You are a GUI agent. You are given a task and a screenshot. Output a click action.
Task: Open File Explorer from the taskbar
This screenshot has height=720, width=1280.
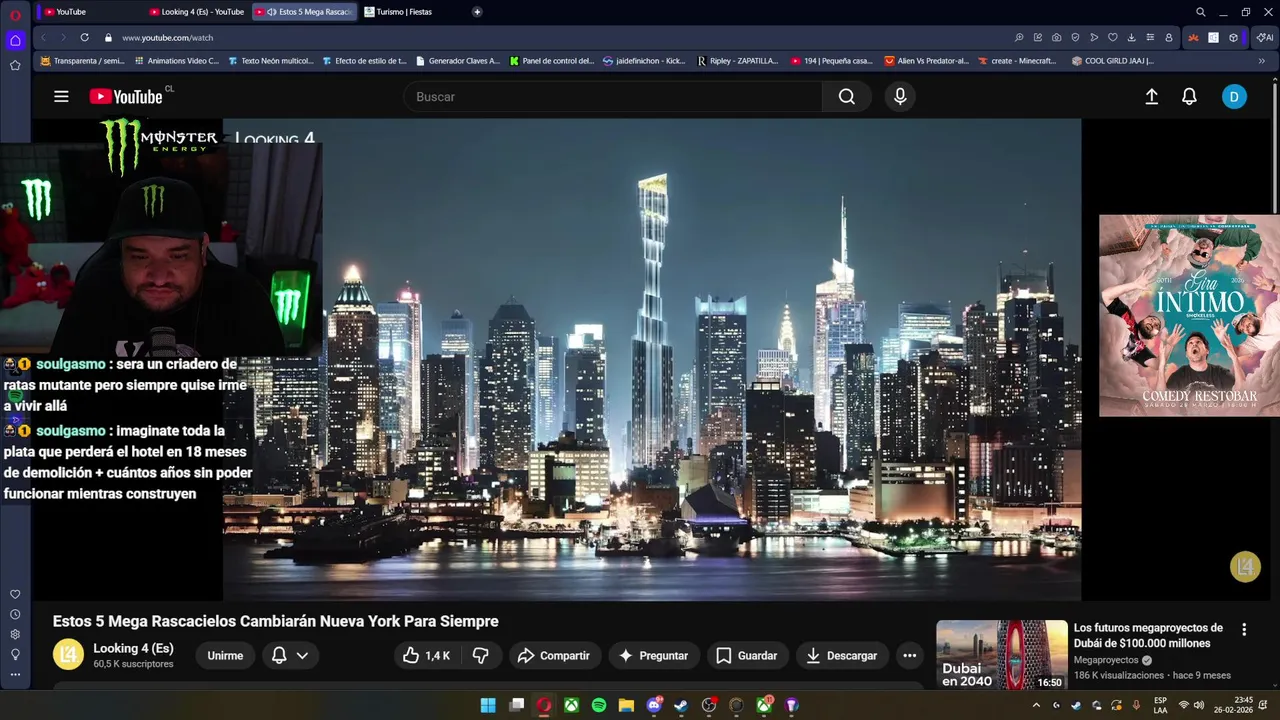pyautogui.click(x=626, y=705)
